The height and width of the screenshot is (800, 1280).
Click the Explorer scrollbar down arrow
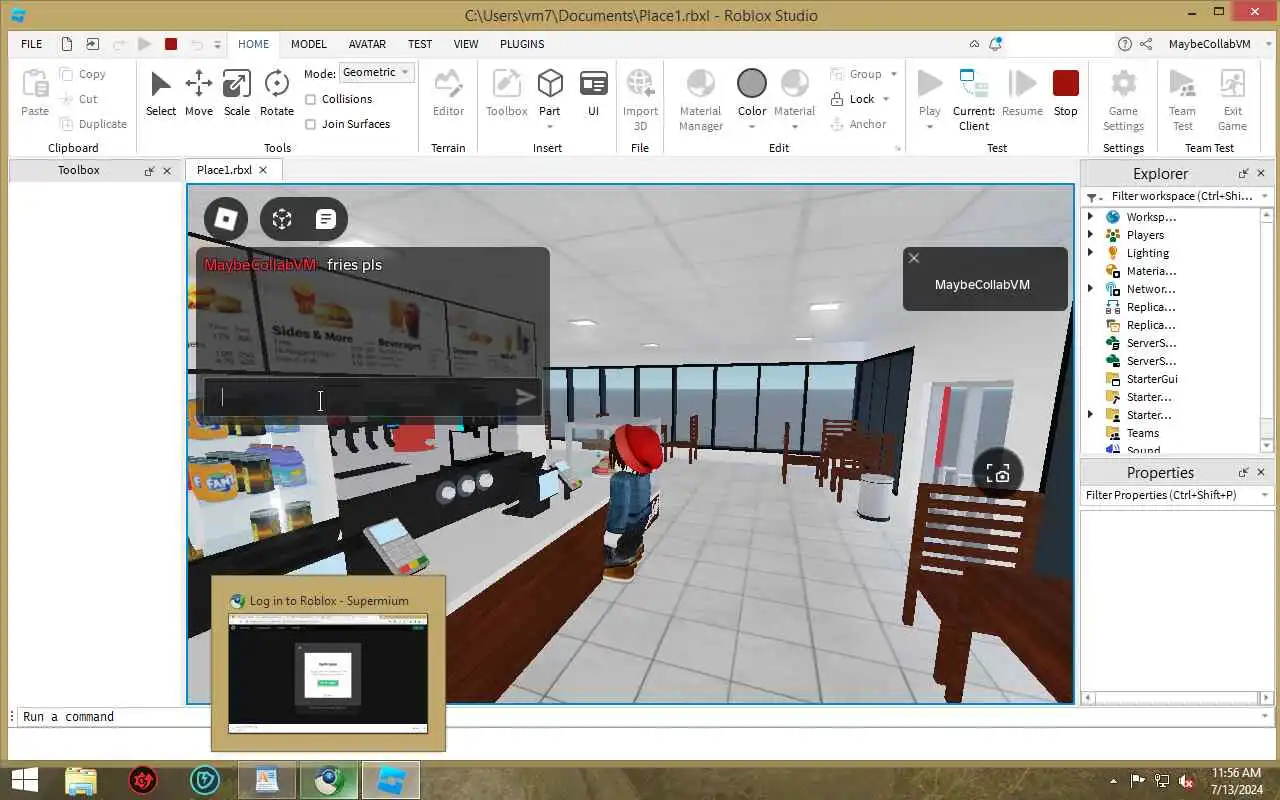pyautogui.click(x=1268, y=446)
